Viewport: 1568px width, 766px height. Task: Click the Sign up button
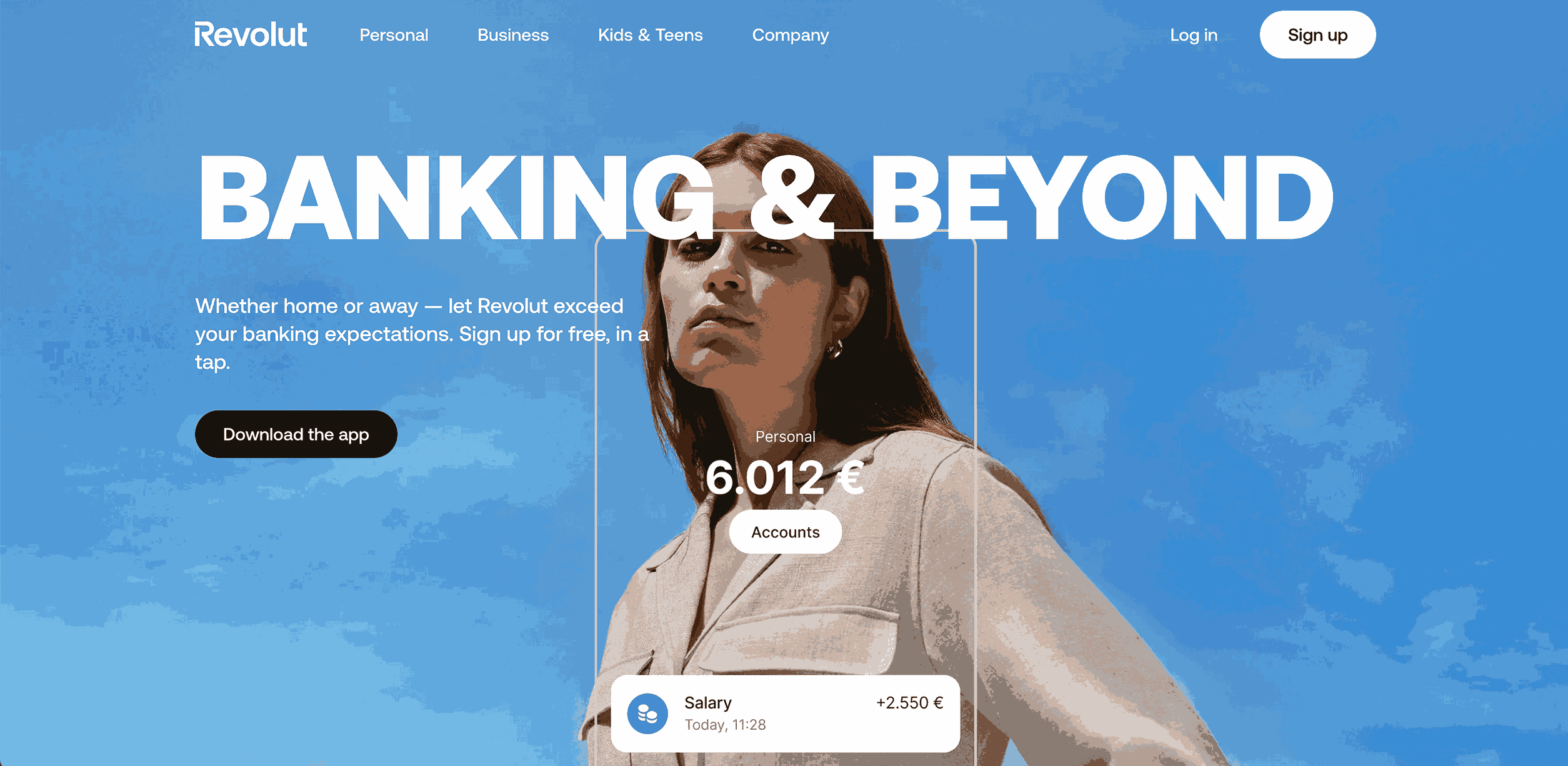point(1317,35)
